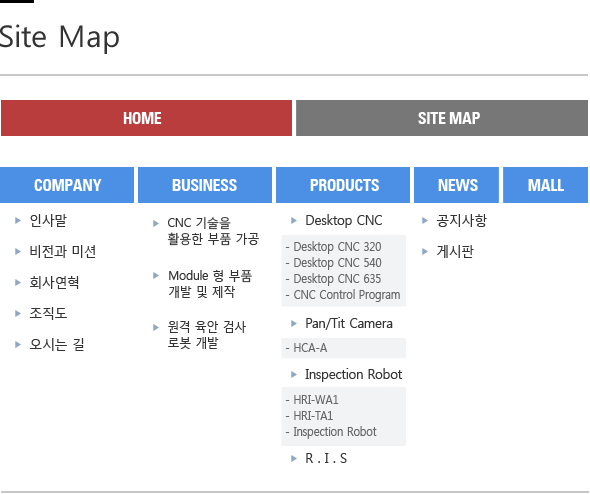Open the Desktop CNC 540 sub-link
The image size is (590, 494).
[337, 263]
